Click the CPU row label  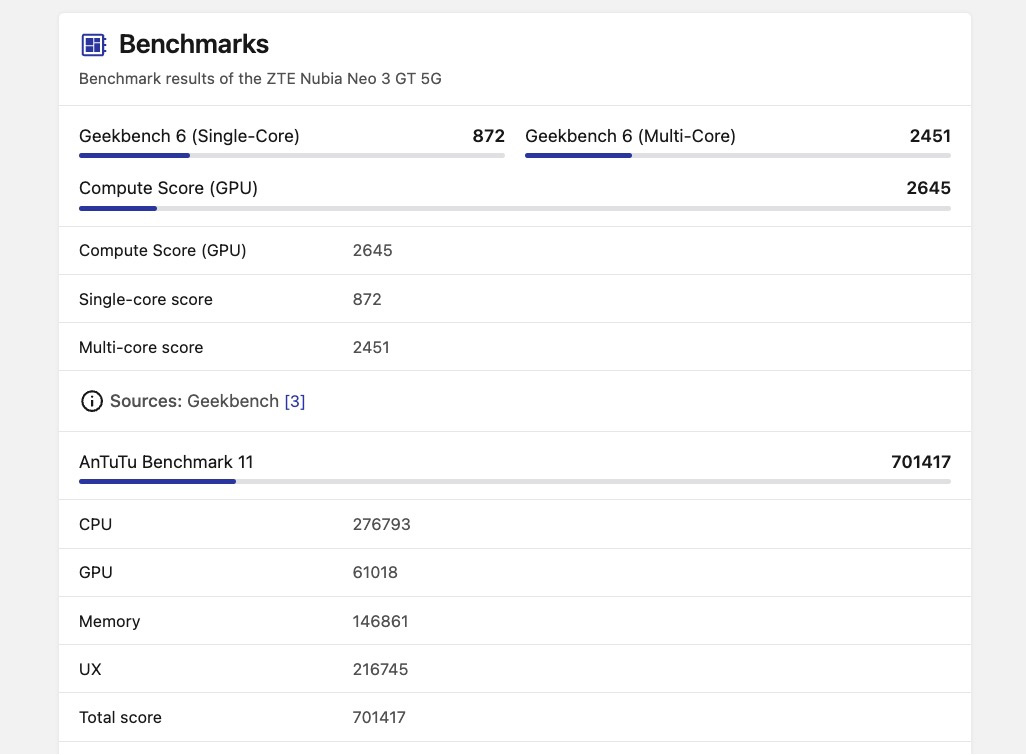(96, 525)
